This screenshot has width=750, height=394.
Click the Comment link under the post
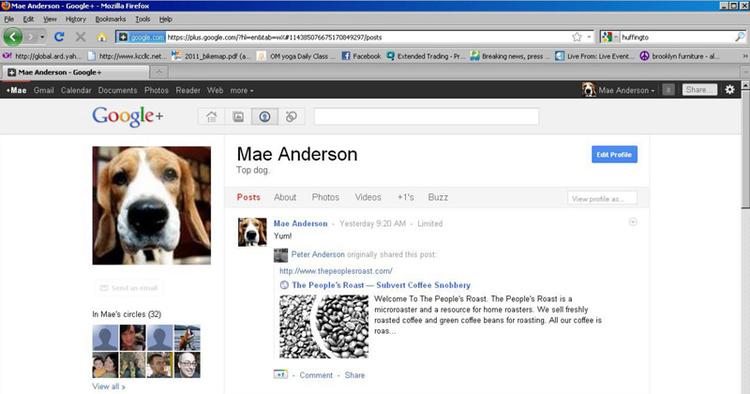pos(316,375)
